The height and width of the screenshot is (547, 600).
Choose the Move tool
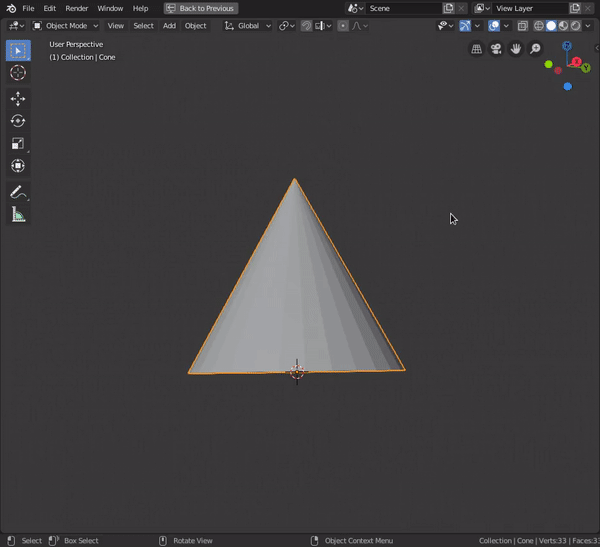coord(18,99)
